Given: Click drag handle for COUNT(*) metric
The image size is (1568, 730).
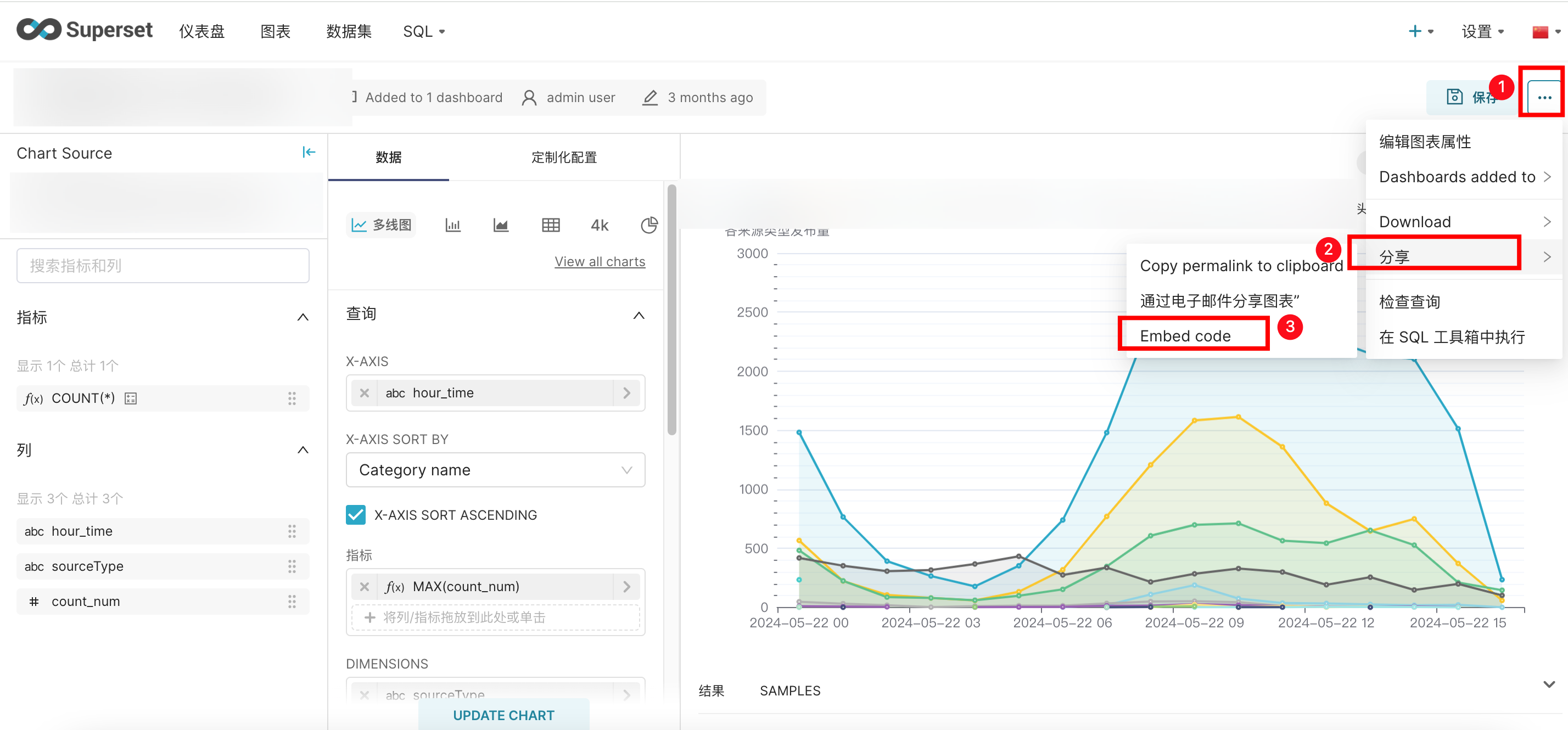Looking at the screenshot, I should point(292,398).
